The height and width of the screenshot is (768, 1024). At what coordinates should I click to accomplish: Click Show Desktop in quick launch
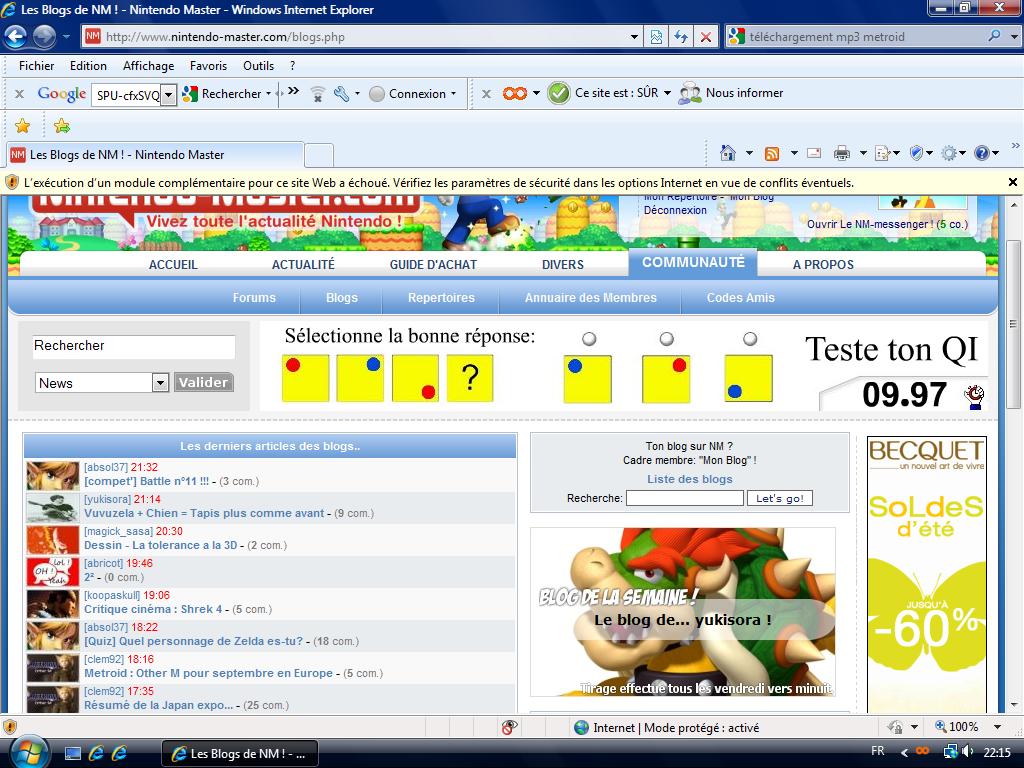click(72, 754)
